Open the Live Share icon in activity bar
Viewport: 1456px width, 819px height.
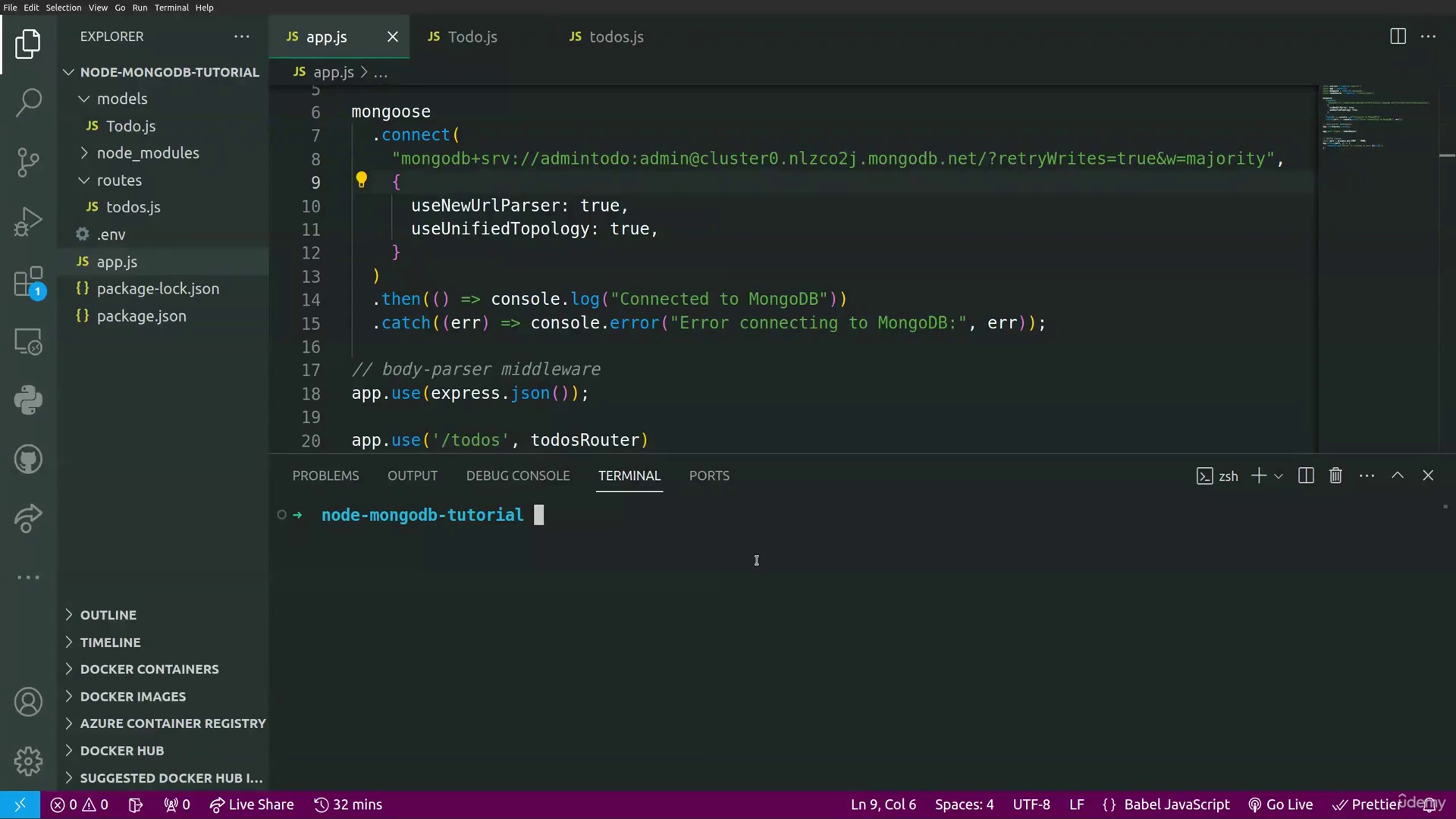(28, 519)
